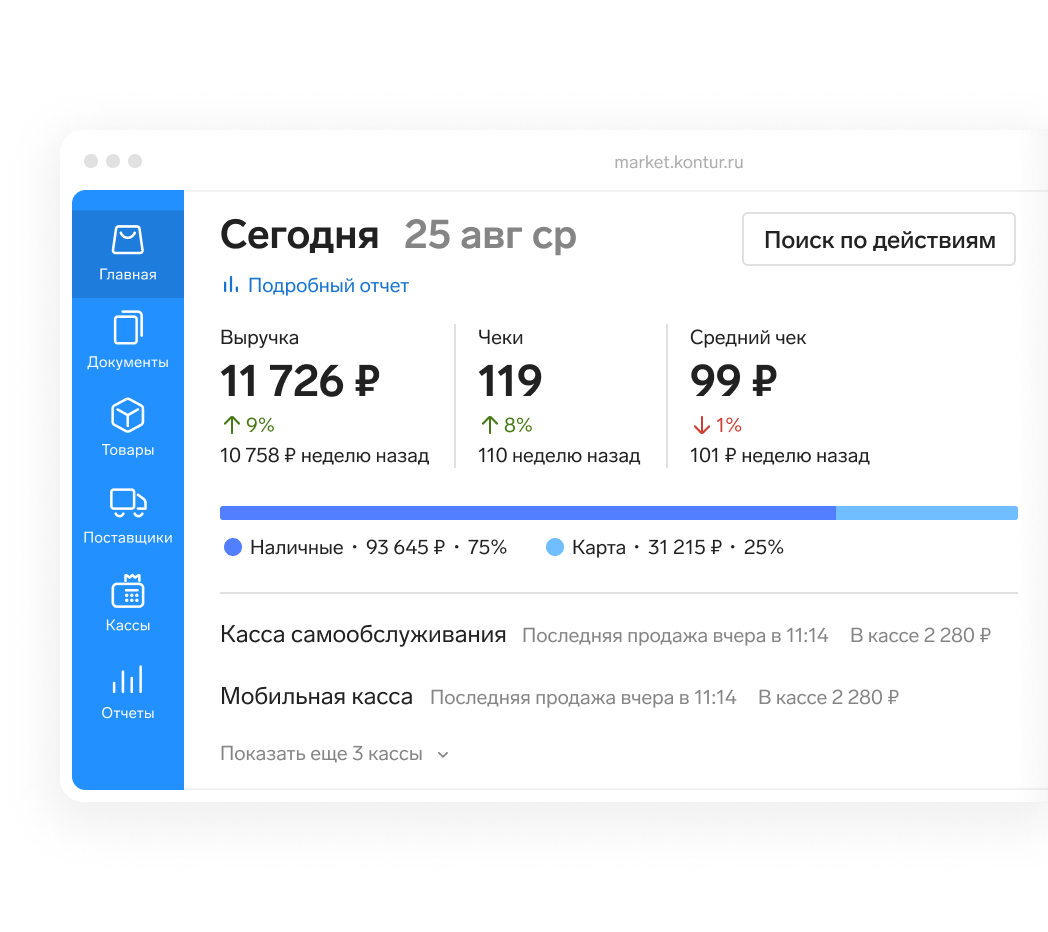Click the market.kontur.ru address bar
This screenshot has width=1048, height=932.
click(x=678, y=162)
